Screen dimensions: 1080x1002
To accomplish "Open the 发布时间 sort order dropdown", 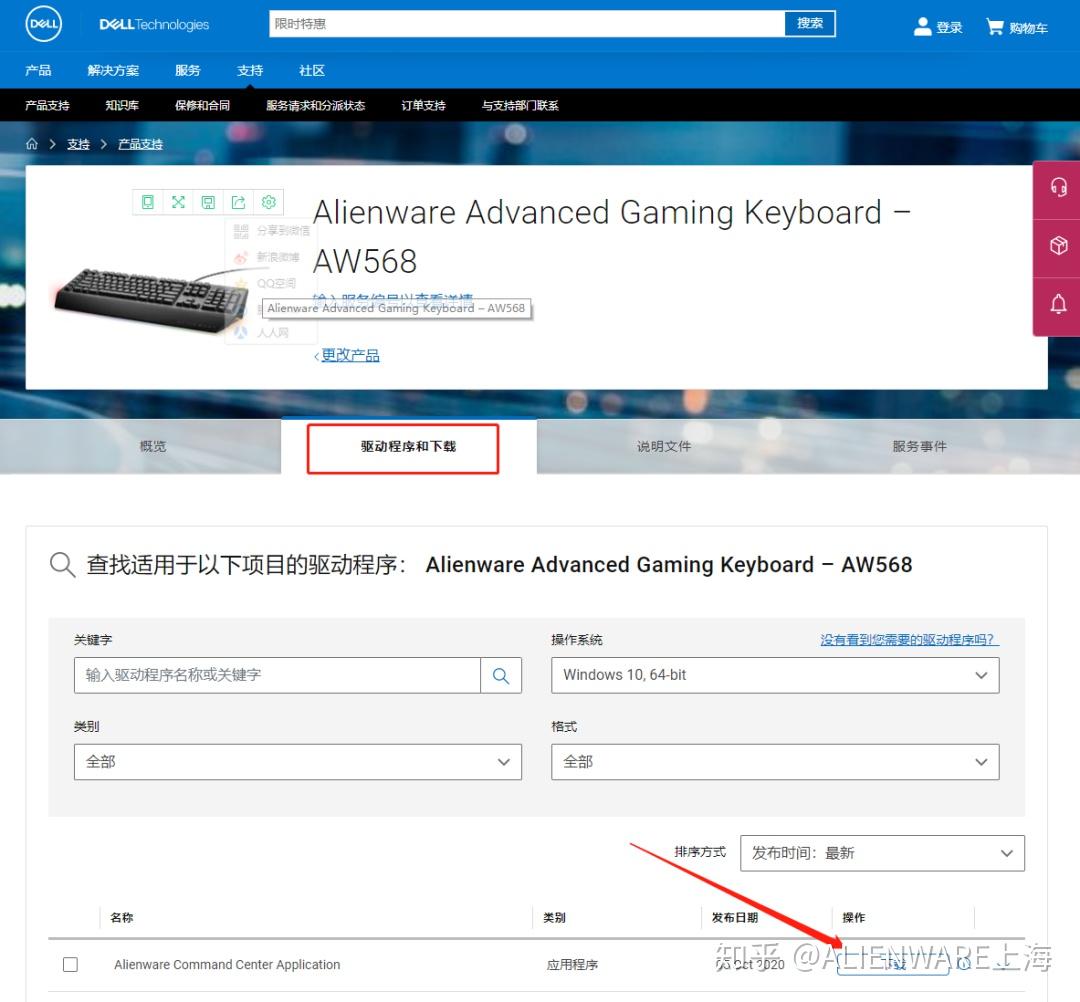I will (881, 852).
